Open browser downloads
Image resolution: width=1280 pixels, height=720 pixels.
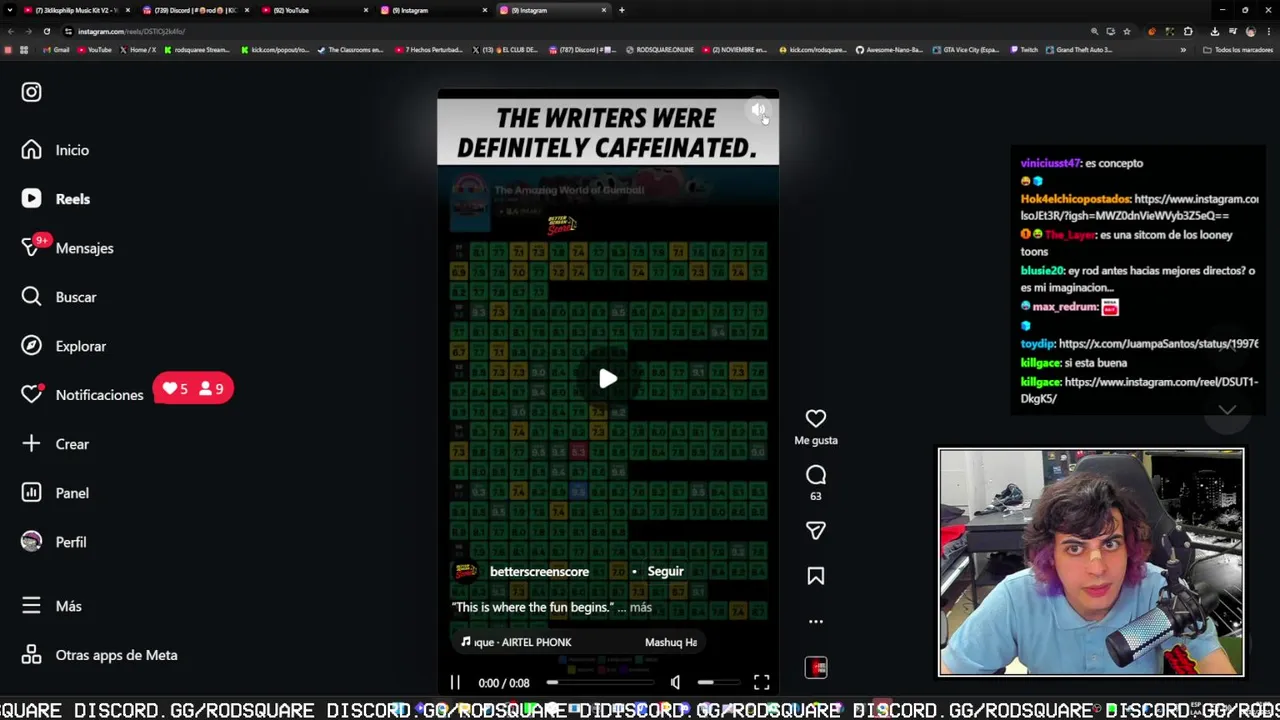coord(1215,31)
